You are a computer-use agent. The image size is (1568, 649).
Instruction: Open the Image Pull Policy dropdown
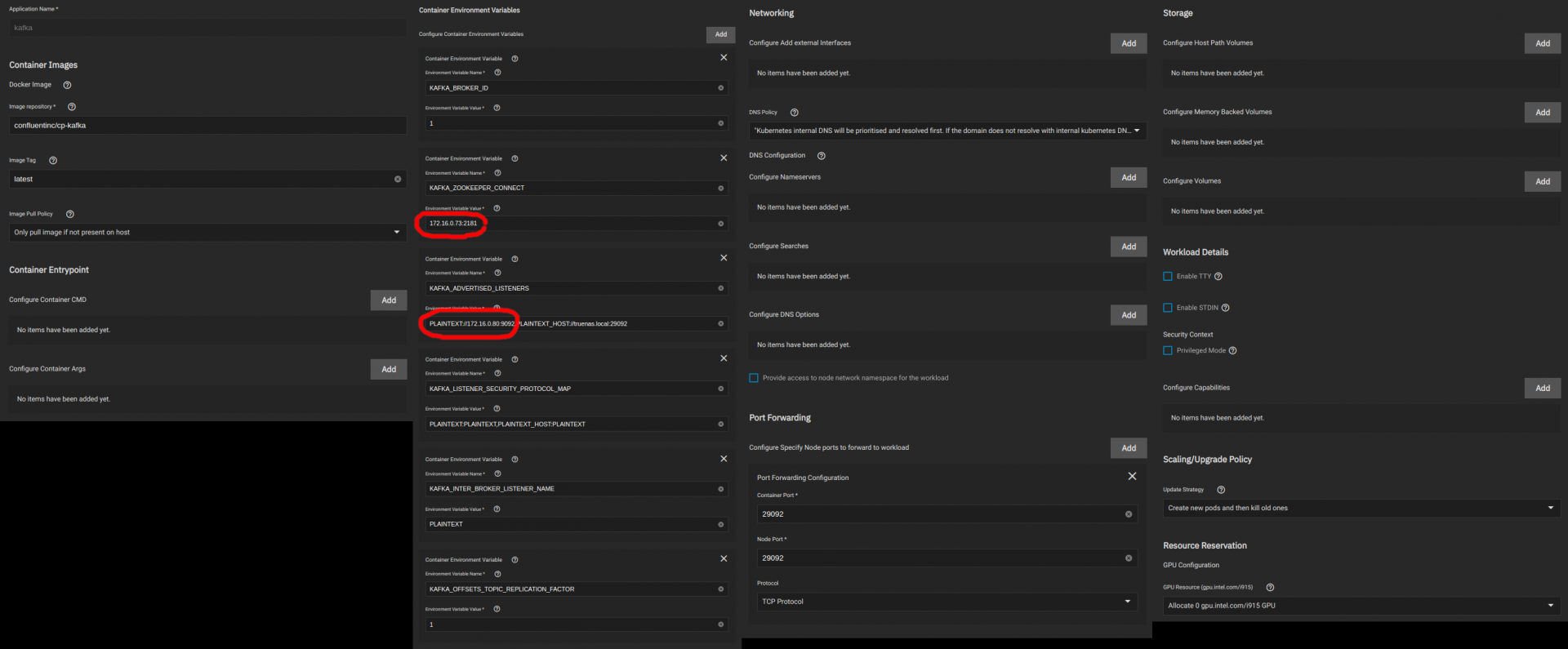tap(207, 233)
